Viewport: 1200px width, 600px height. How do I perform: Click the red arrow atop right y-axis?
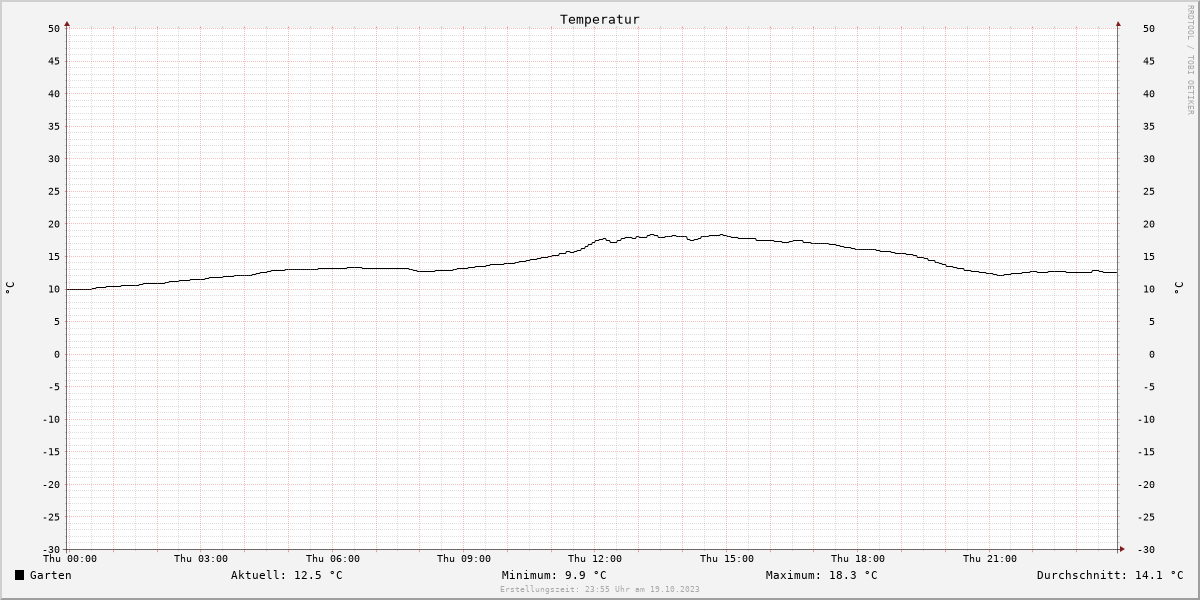pyautogui.click(x=1118, y=22)
